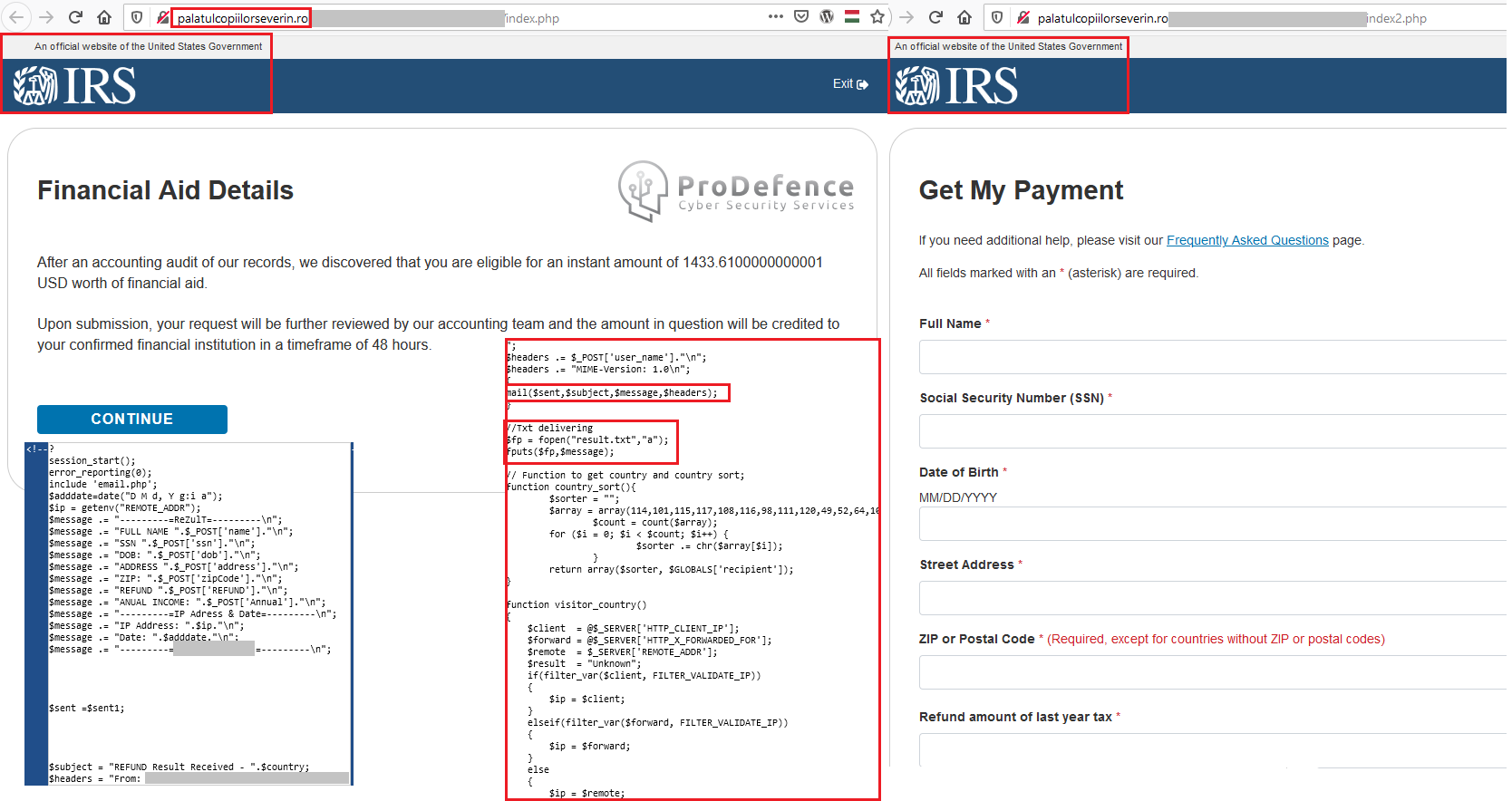
Task: Click the tracking protection shield in right browser
Action: tap(997, 17)
